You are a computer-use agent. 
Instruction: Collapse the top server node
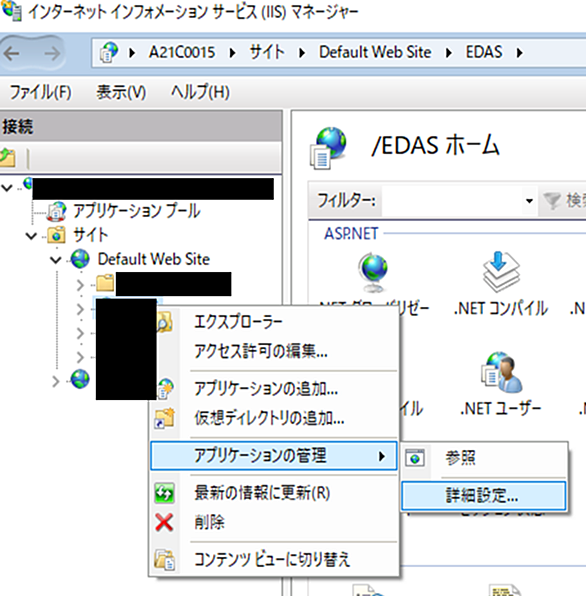(x=7, y=187)
